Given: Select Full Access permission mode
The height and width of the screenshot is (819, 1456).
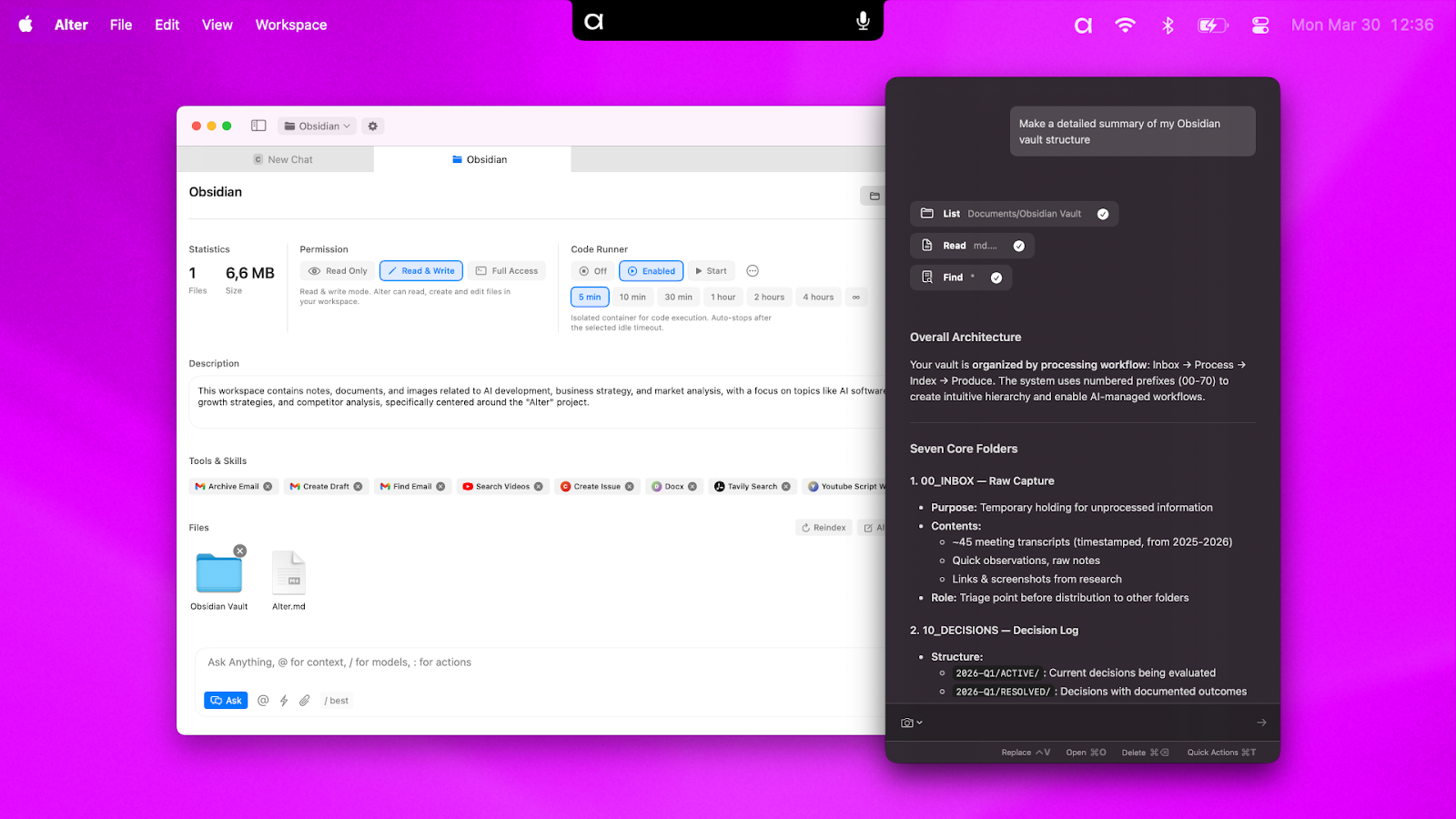Looking at the screenshot, I should [x=507, y=270].
